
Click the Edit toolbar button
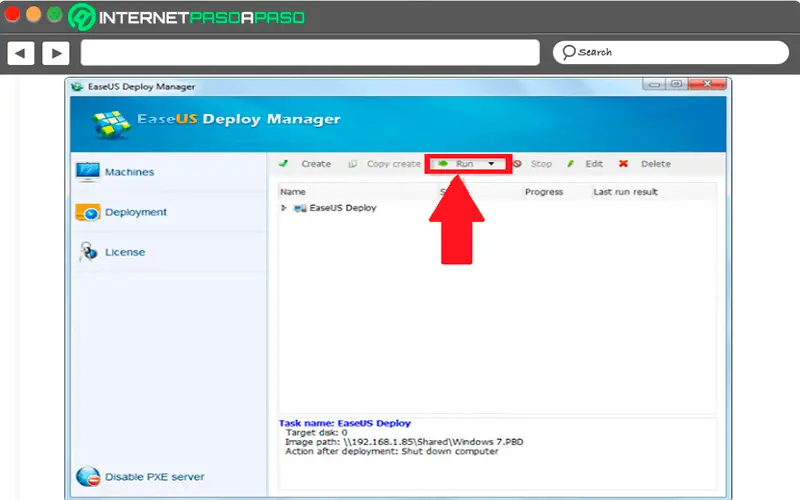click(594, 164)
